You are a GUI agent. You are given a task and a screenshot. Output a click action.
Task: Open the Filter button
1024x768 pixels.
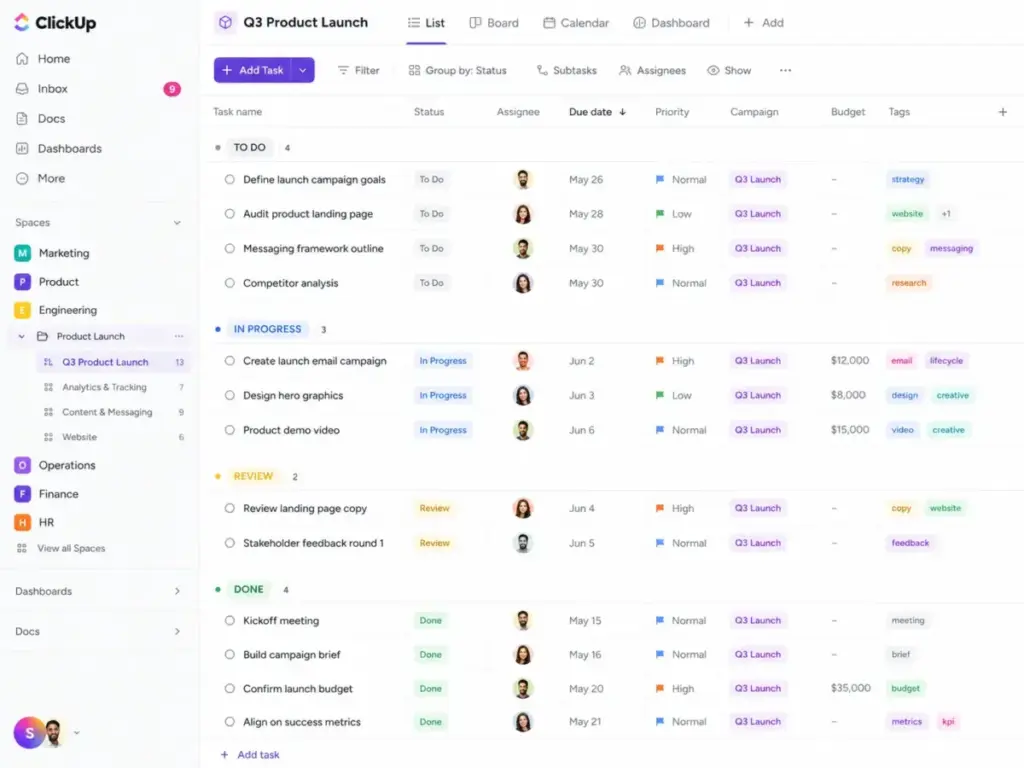coord(358,71)
